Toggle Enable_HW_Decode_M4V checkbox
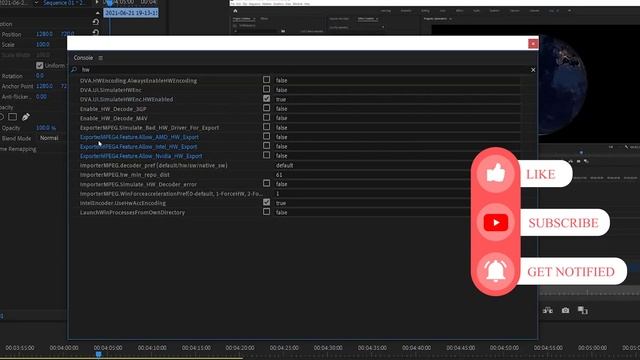 click(x=267, y=117)
